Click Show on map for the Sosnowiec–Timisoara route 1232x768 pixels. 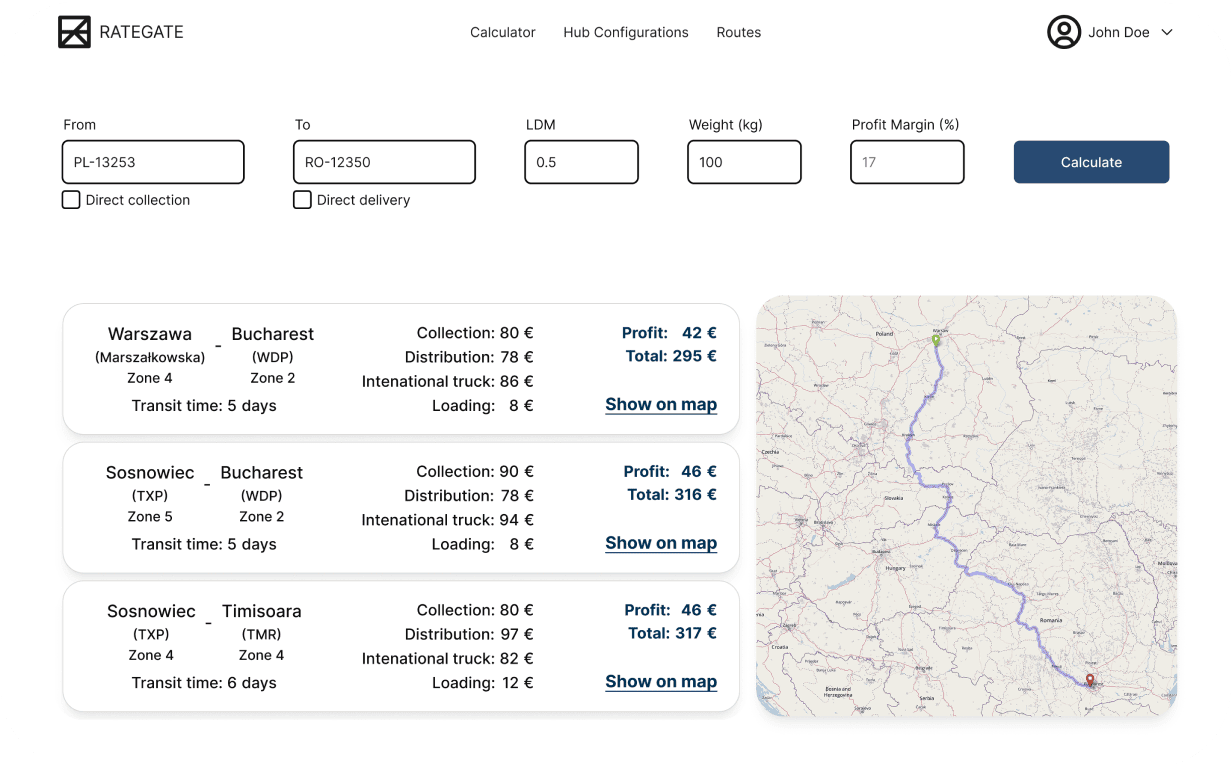pyautogui.click(x=661, y=681)
